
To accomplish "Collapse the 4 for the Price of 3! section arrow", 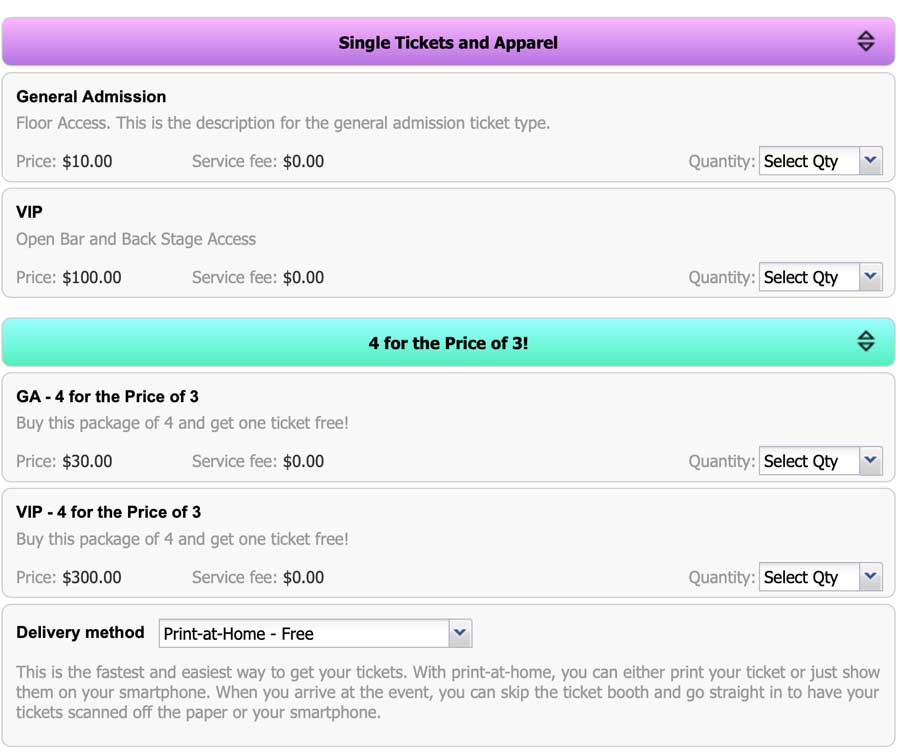I will [866, 341].
